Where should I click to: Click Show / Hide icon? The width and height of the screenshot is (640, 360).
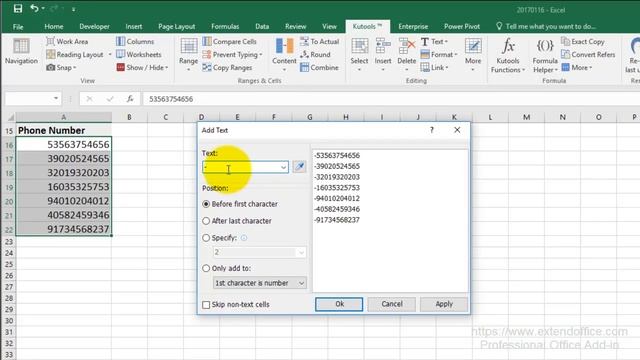point(120,67)
